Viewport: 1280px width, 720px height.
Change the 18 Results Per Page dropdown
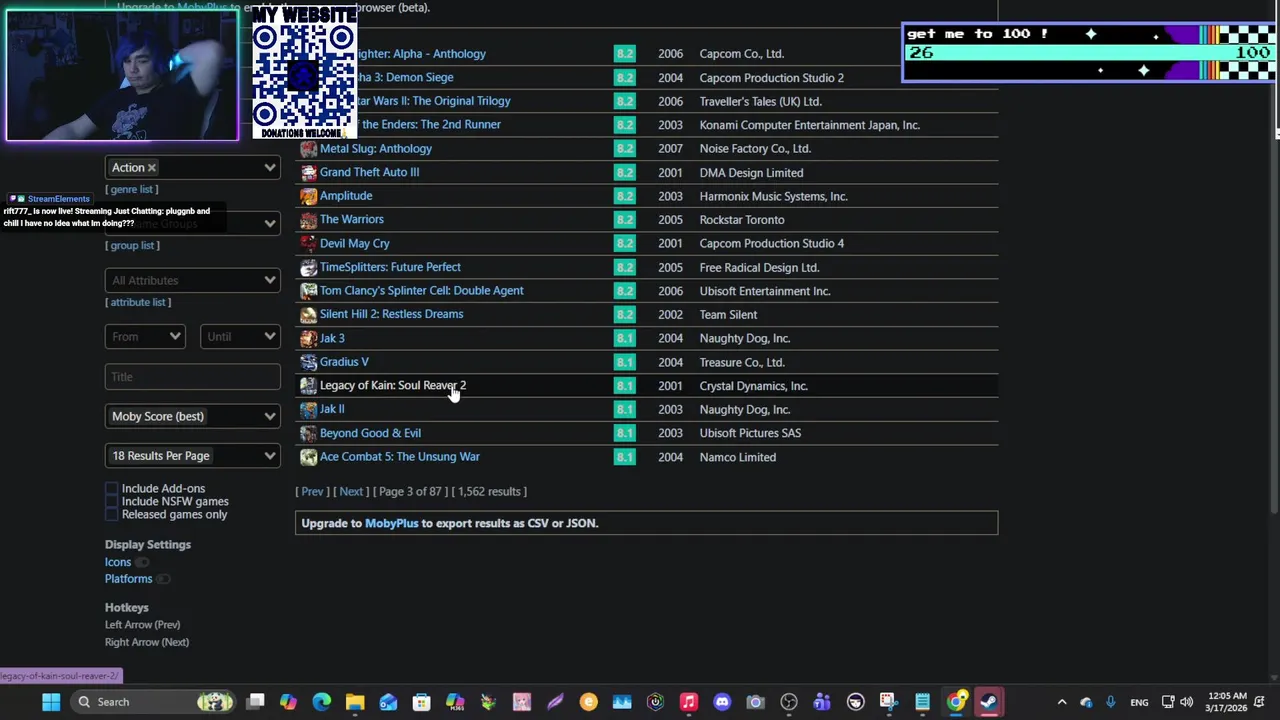[193, 456]
